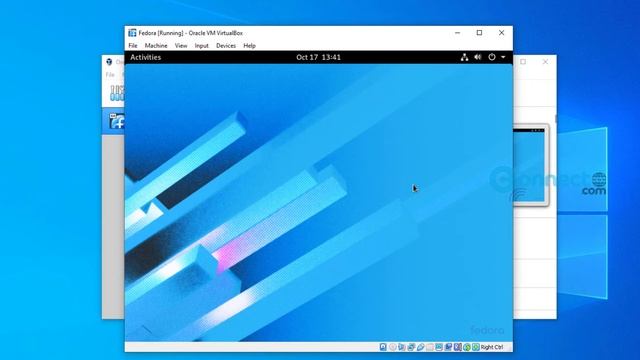Open the GNOME network status icon
This screenshot has height=360, width=640.
click(464, 57)
